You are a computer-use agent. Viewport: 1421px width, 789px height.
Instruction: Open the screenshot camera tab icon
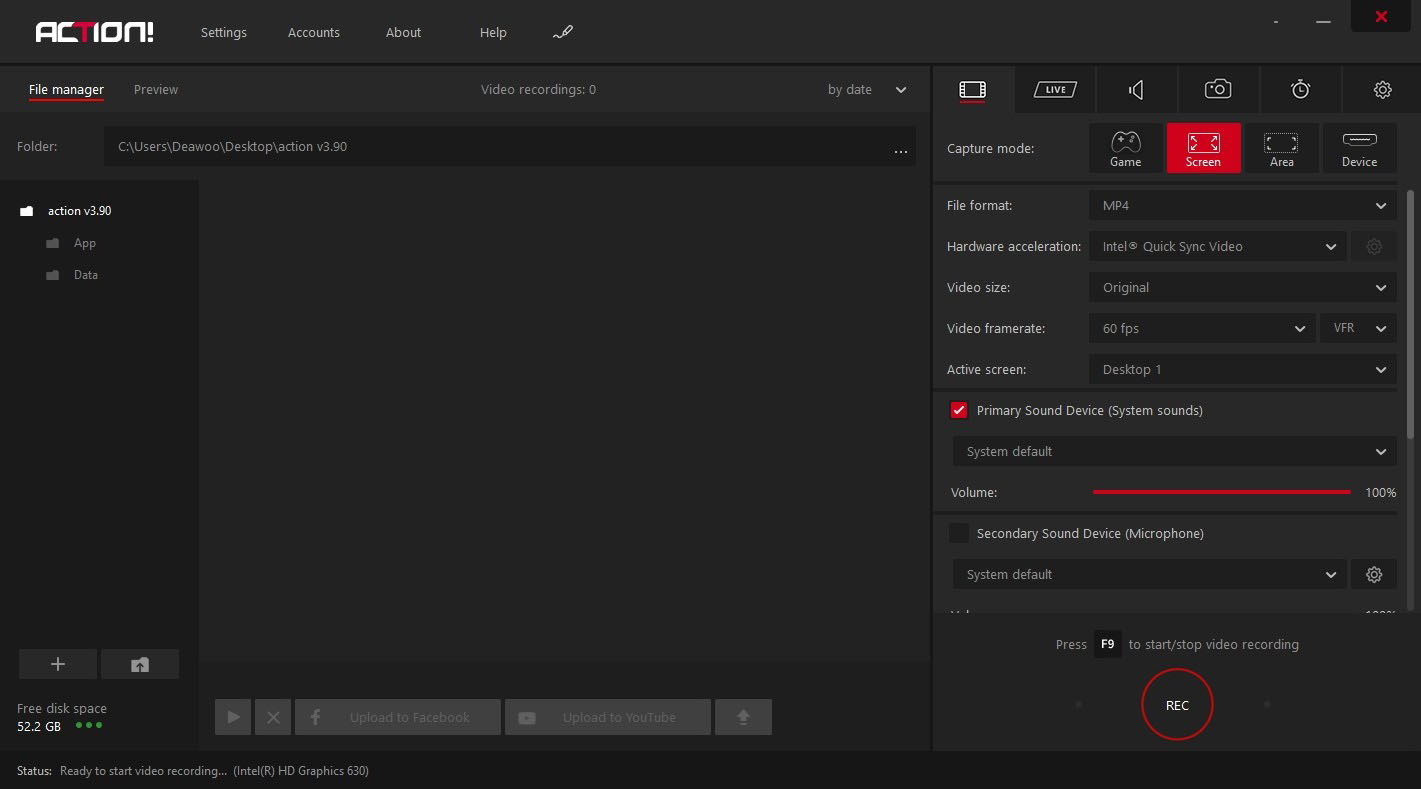[x=1218, y=90]
